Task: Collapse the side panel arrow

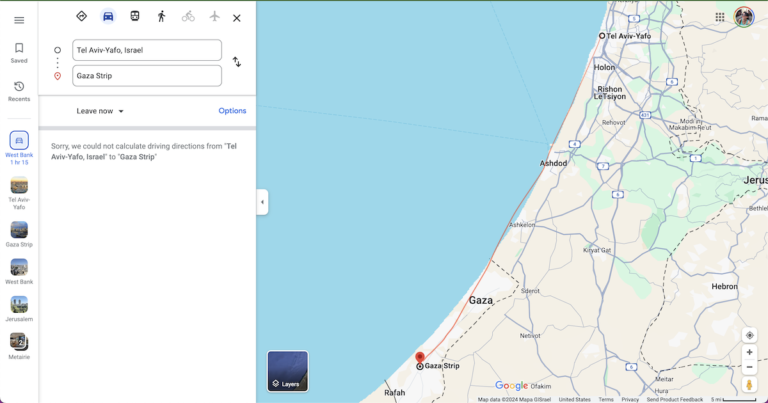Action: [262, 202]
